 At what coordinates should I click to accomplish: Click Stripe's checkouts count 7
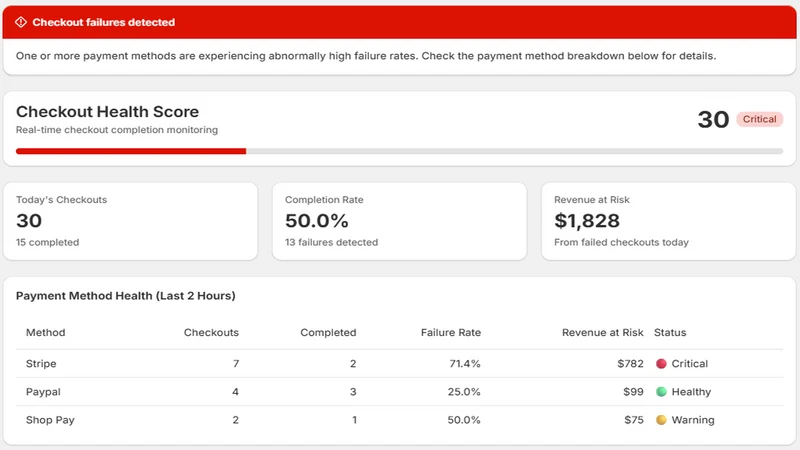pyautogui.click(x=236, y=364)
